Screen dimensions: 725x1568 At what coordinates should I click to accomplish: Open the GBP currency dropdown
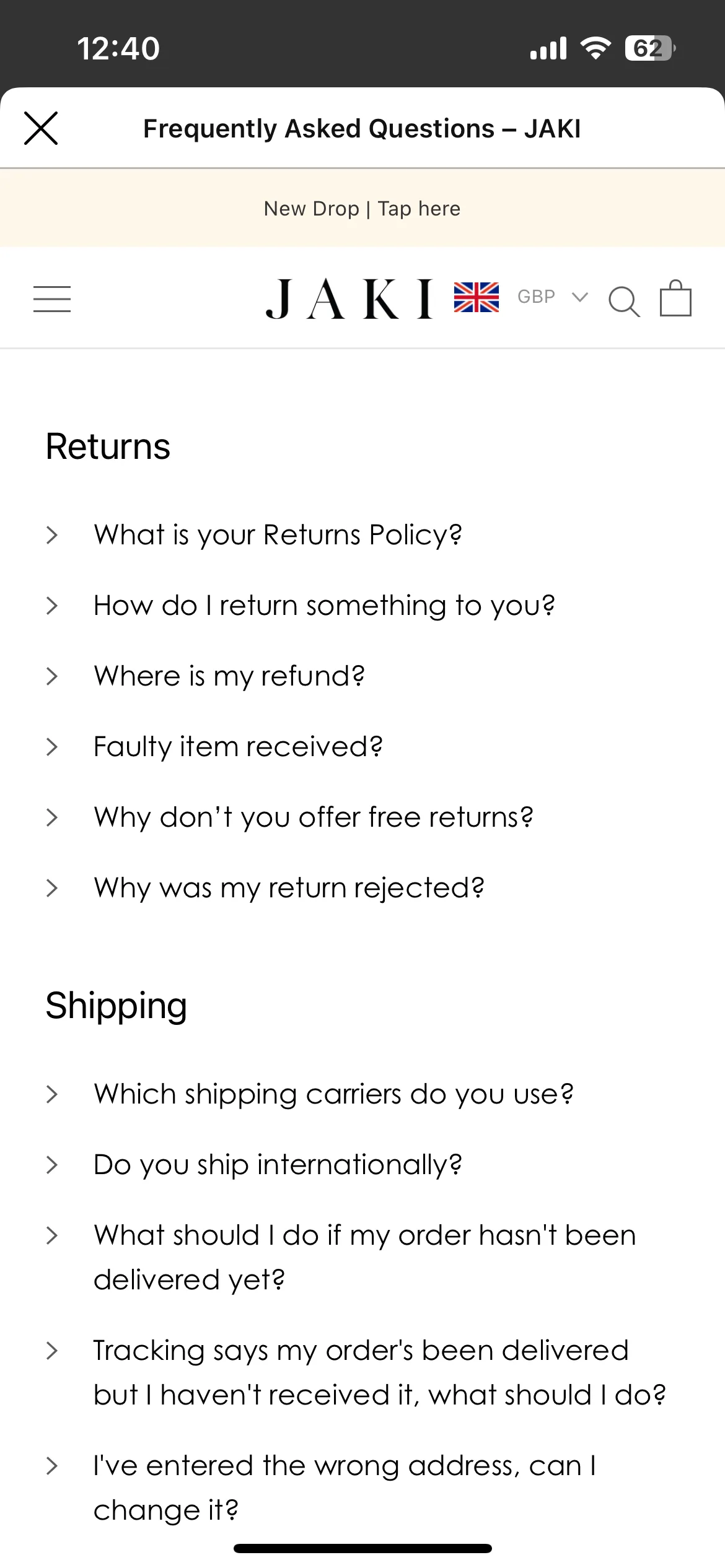pyautogui.click(x=552, y=297)
